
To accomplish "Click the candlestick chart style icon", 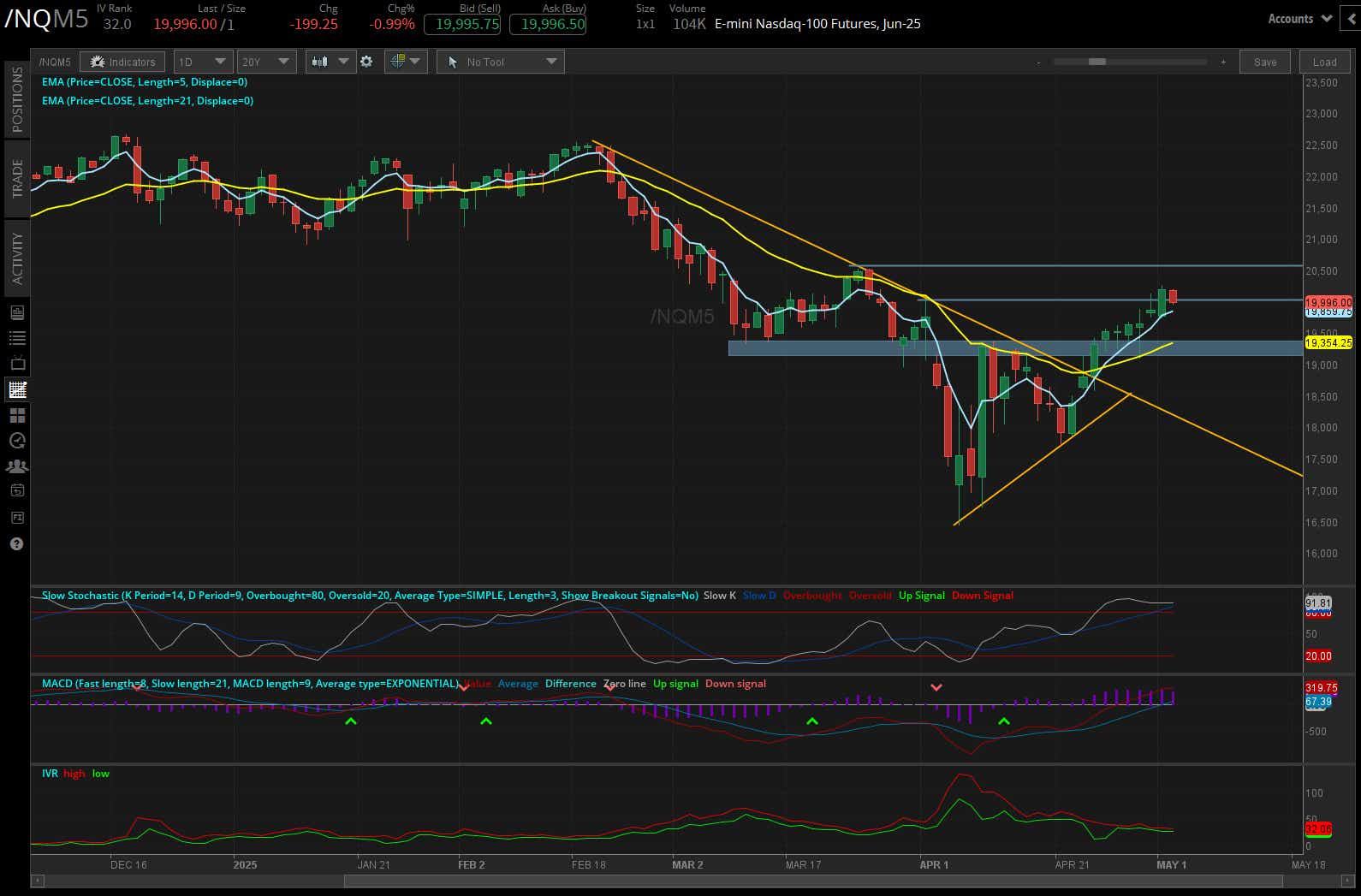I will pos(320,62).
